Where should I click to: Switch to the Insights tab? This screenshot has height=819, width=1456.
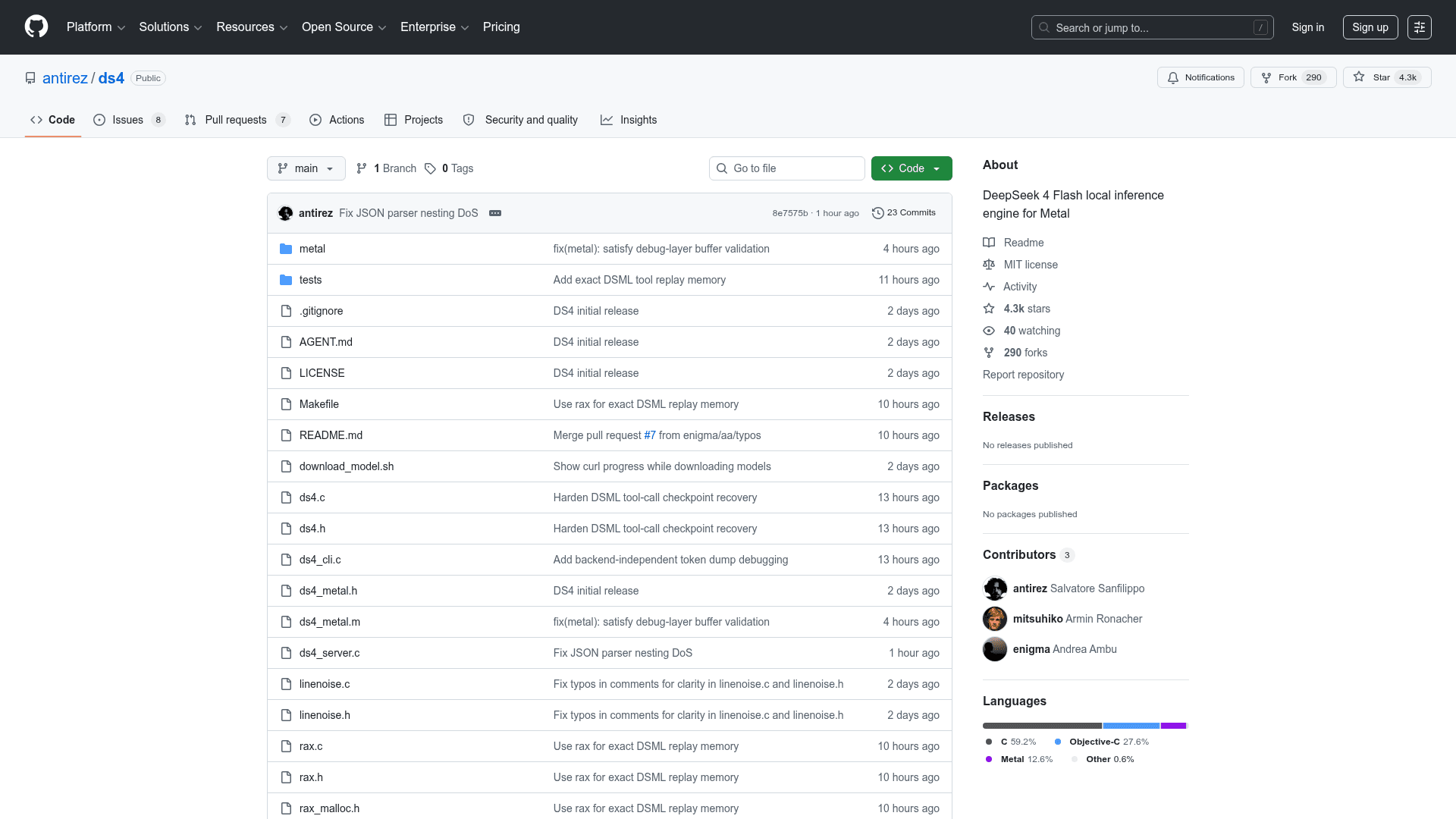(629, 120)
